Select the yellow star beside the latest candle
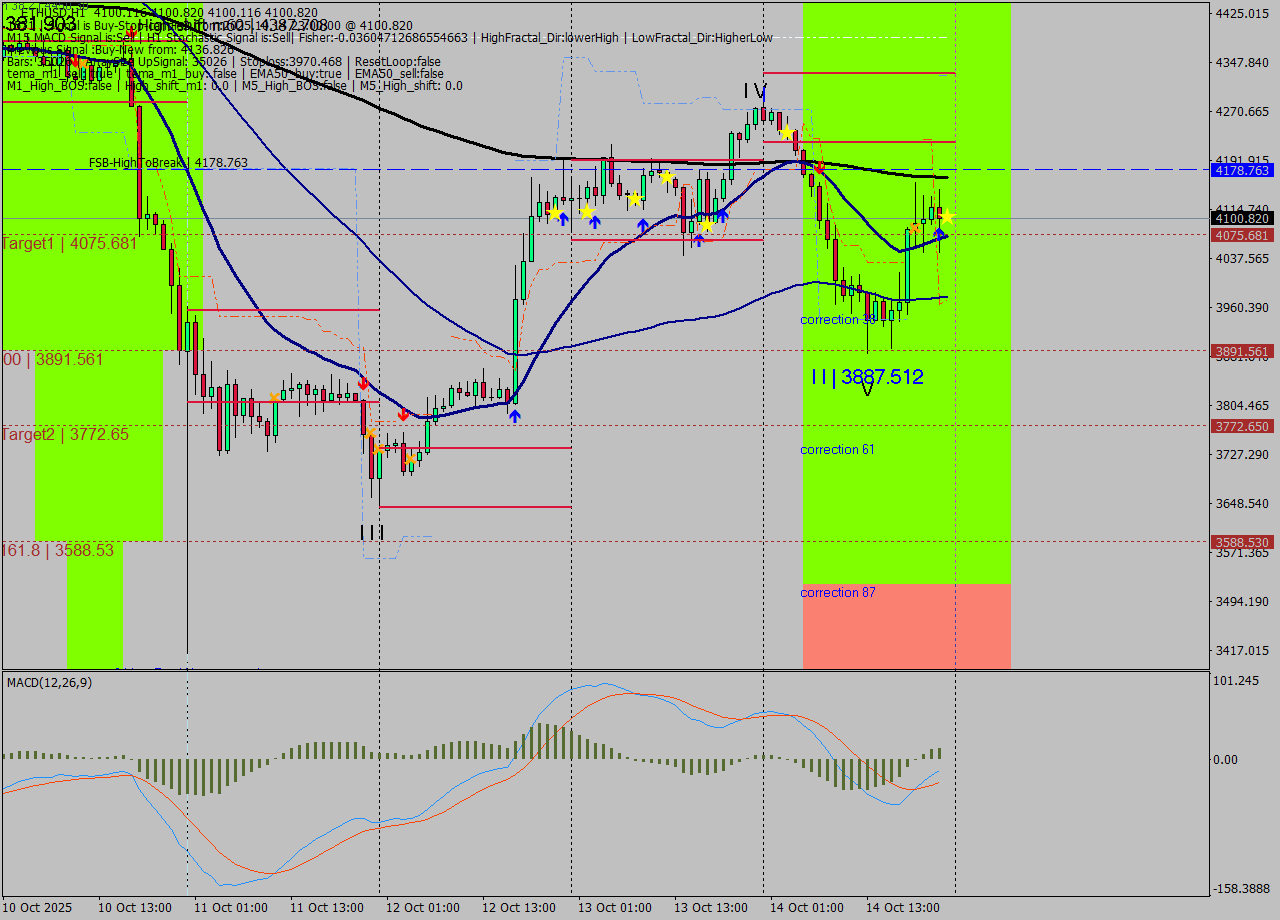The height and width of the screenshot is (920, 1280). point(946,218)
